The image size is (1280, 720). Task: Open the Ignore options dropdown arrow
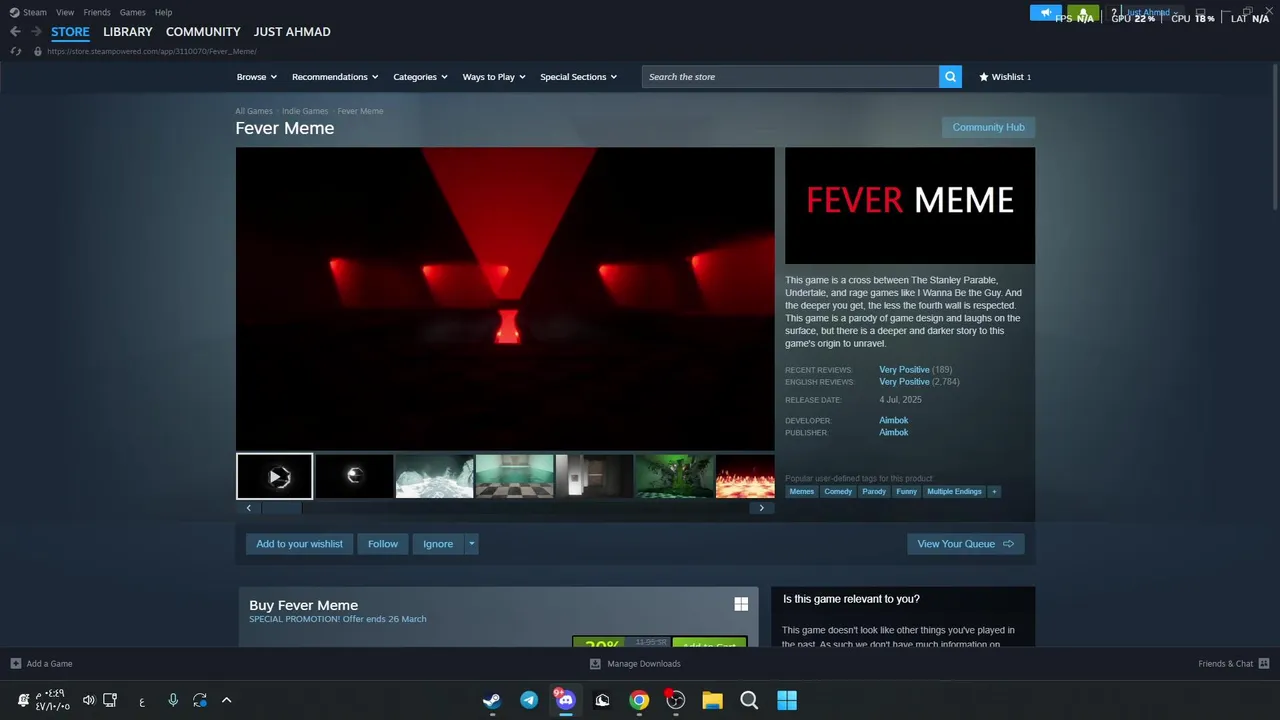click(471, 544)
